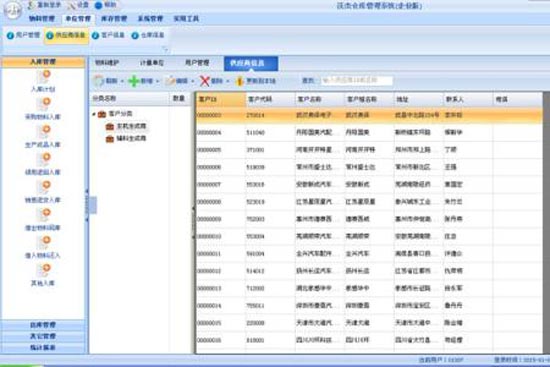This screenshot has width=550, height=367.
Task: Click the 刷新 refresh toolbar icon
Action: [x=99, y=81]
